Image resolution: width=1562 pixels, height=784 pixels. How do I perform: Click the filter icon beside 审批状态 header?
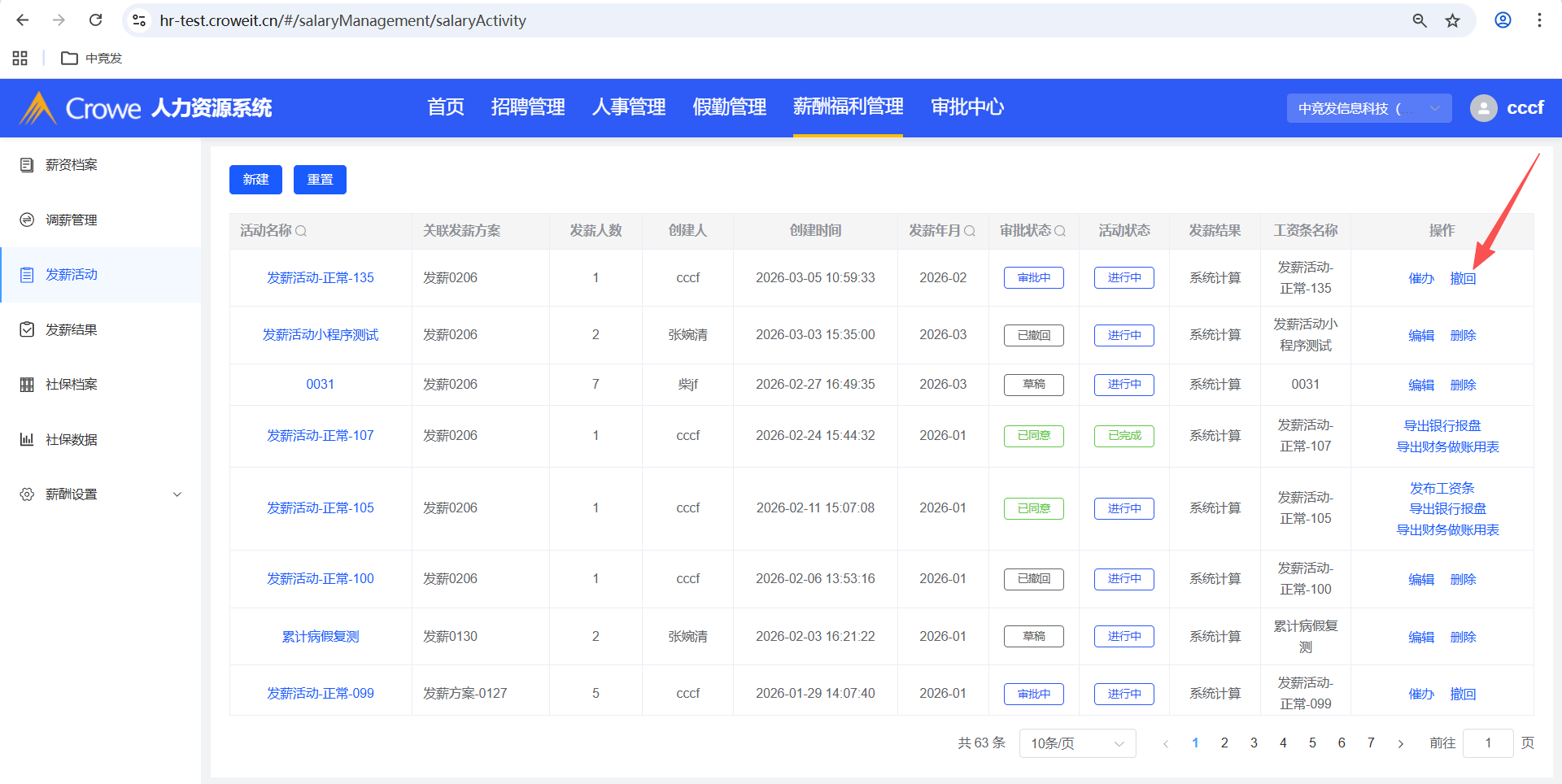(1060, 231)
